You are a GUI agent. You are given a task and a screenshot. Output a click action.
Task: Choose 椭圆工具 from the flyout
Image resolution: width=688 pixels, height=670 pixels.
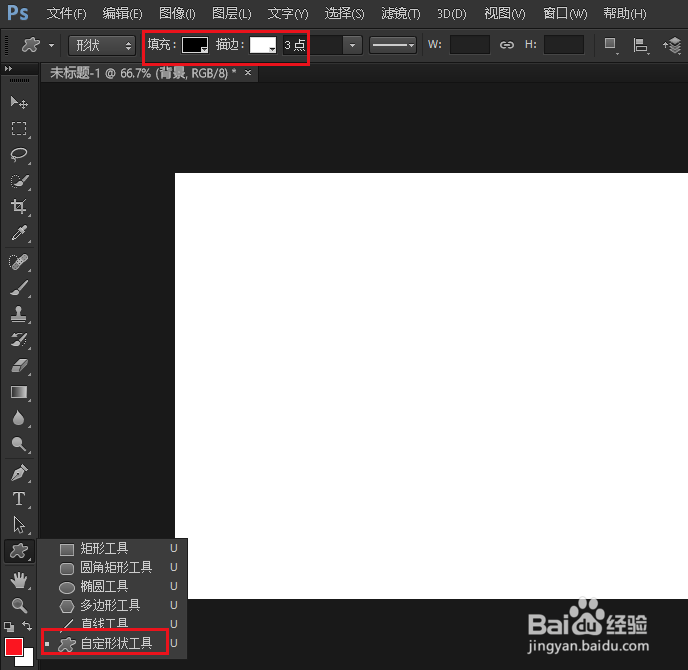click(112, 586)
